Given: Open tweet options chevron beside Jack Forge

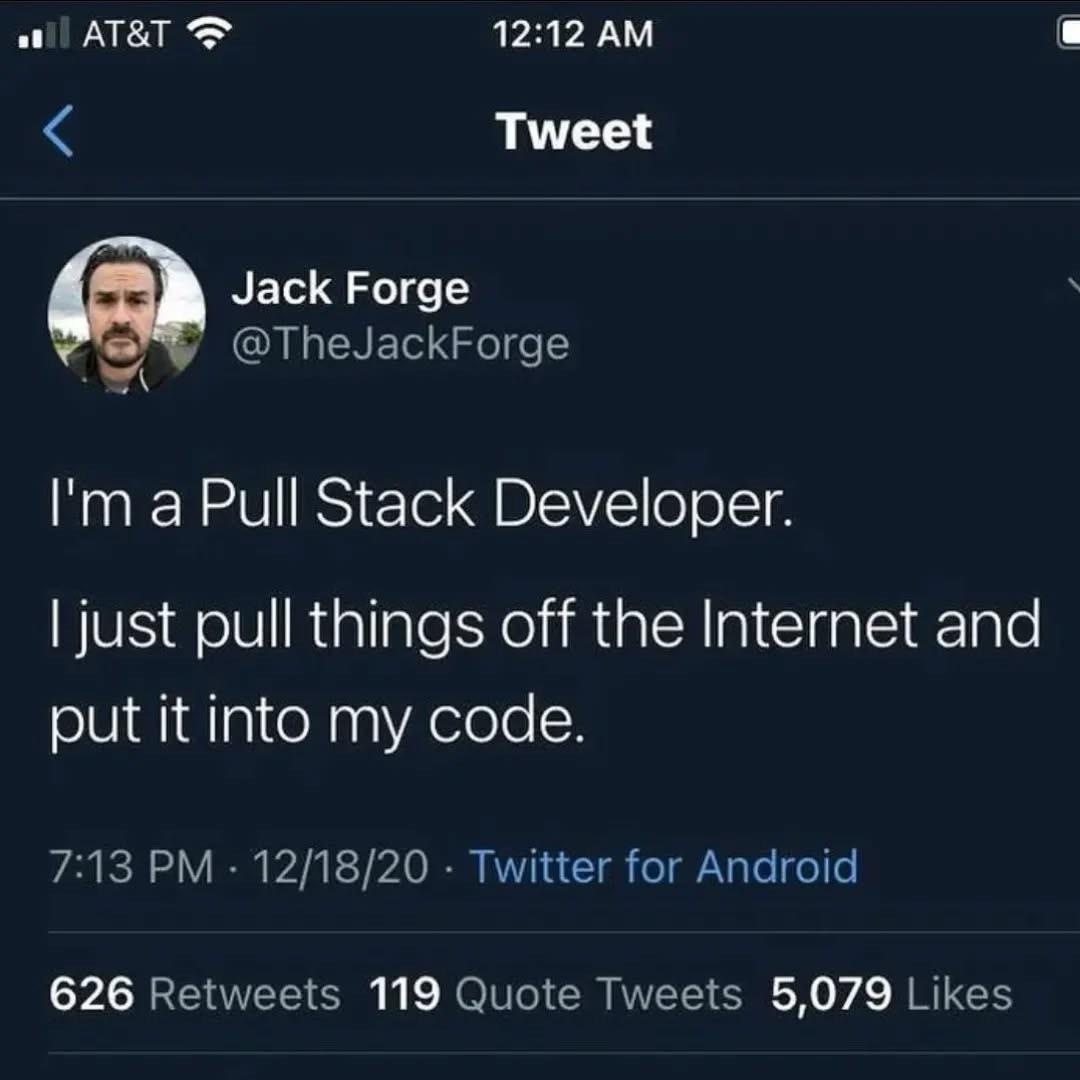Looking at the screenshot, I should point(1074,284).
